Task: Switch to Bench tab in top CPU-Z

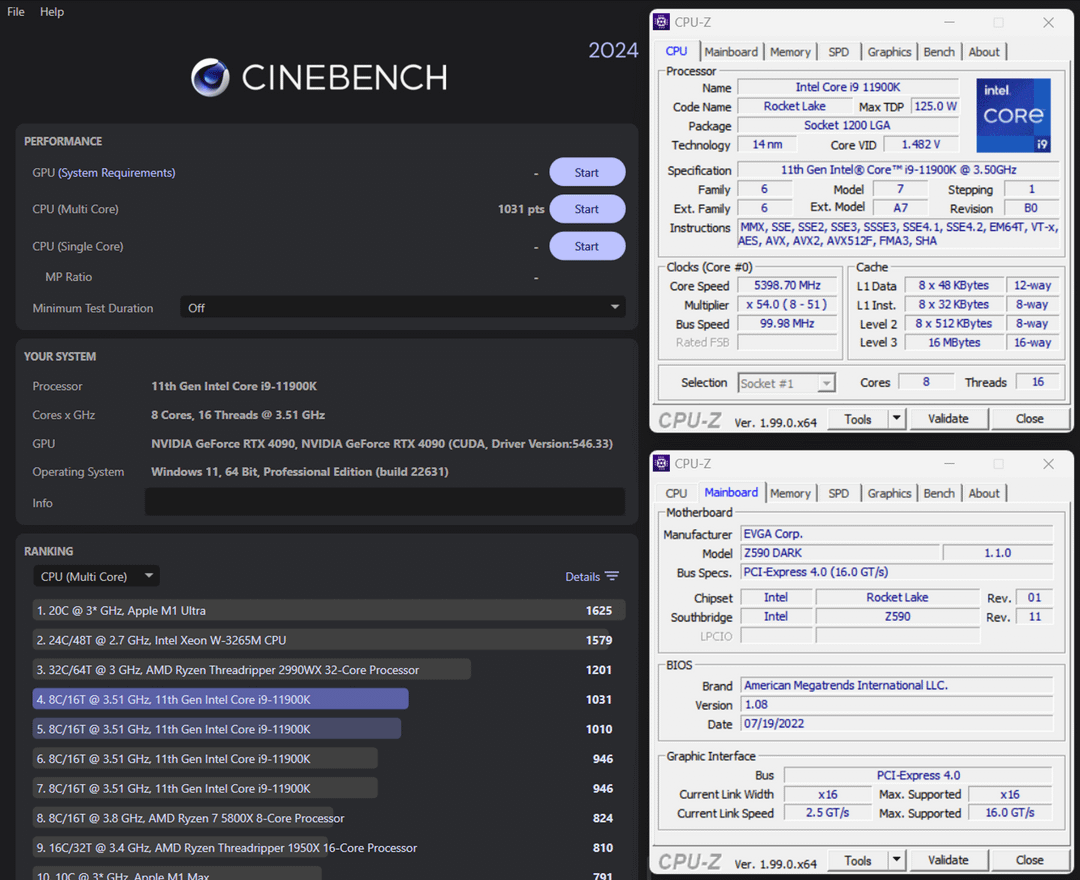Action: click(x=939, y=52)
